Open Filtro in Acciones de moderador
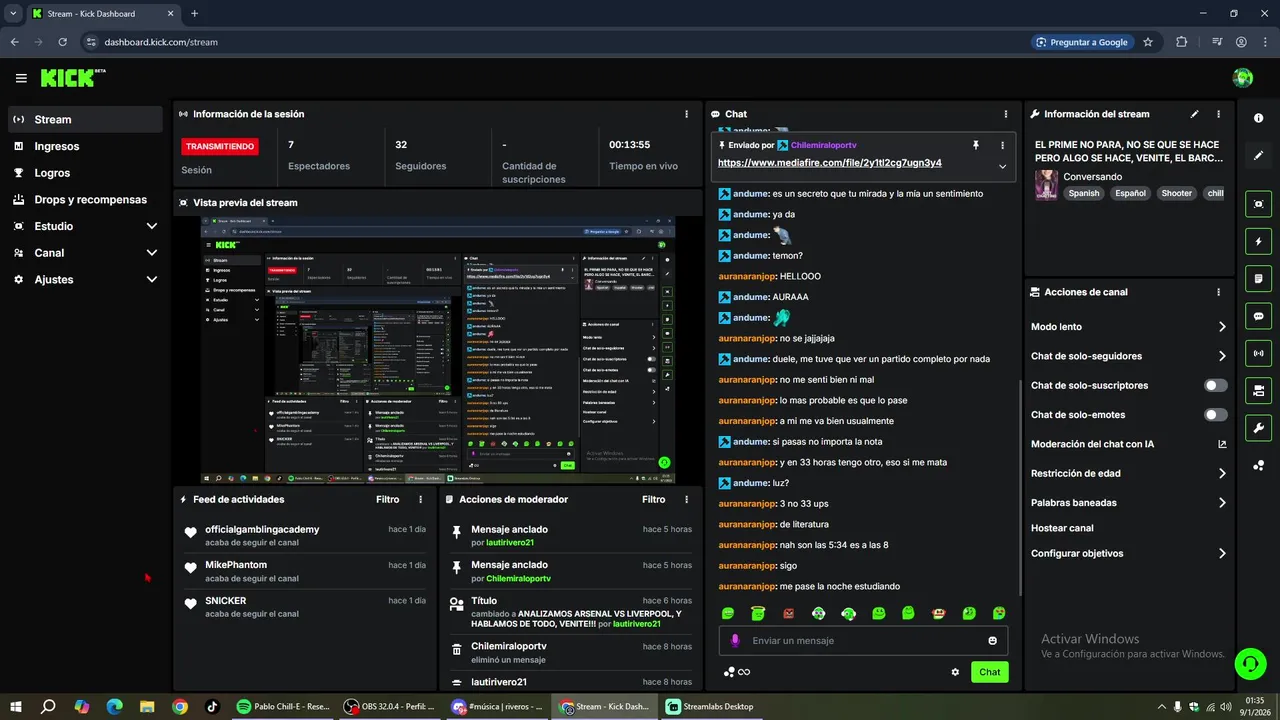Viewport: 1280px width, 720px height. 653,499
